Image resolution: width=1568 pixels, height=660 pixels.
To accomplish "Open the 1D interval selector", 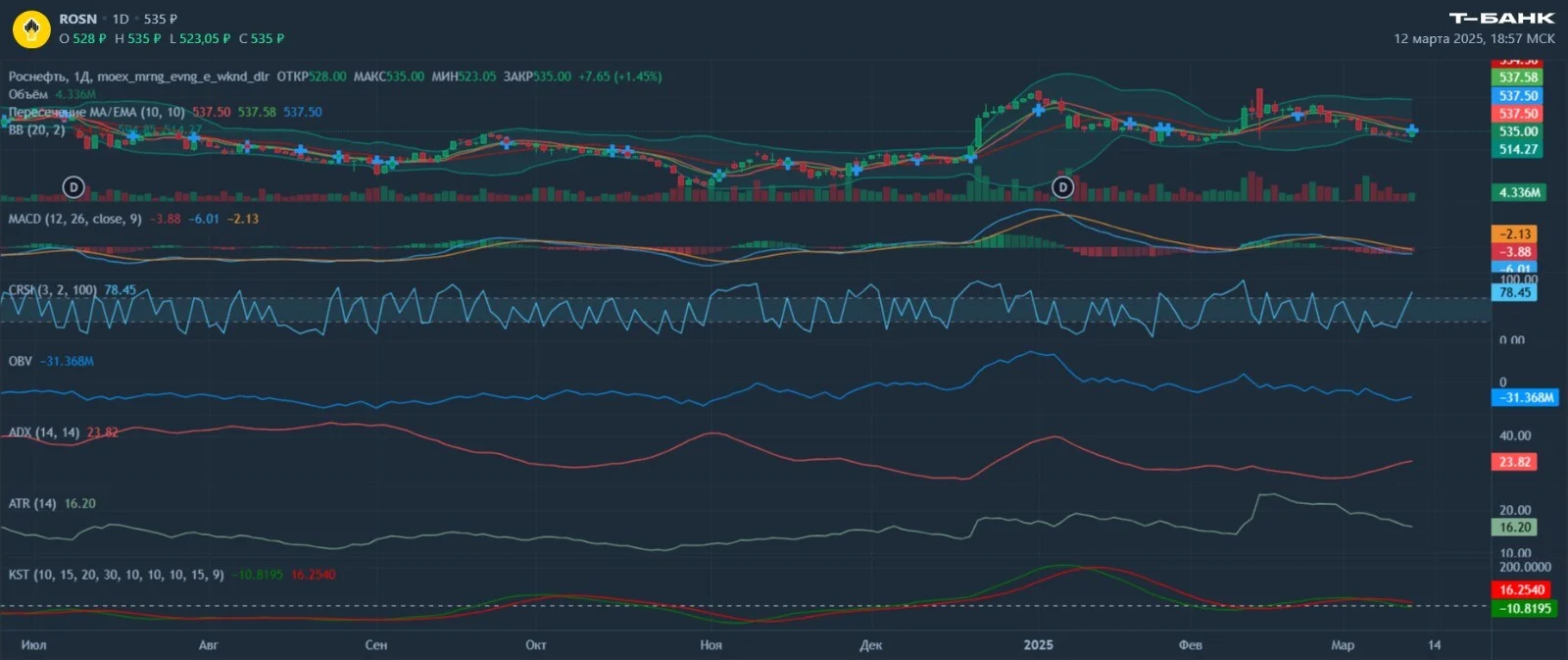I will point(121,19).
